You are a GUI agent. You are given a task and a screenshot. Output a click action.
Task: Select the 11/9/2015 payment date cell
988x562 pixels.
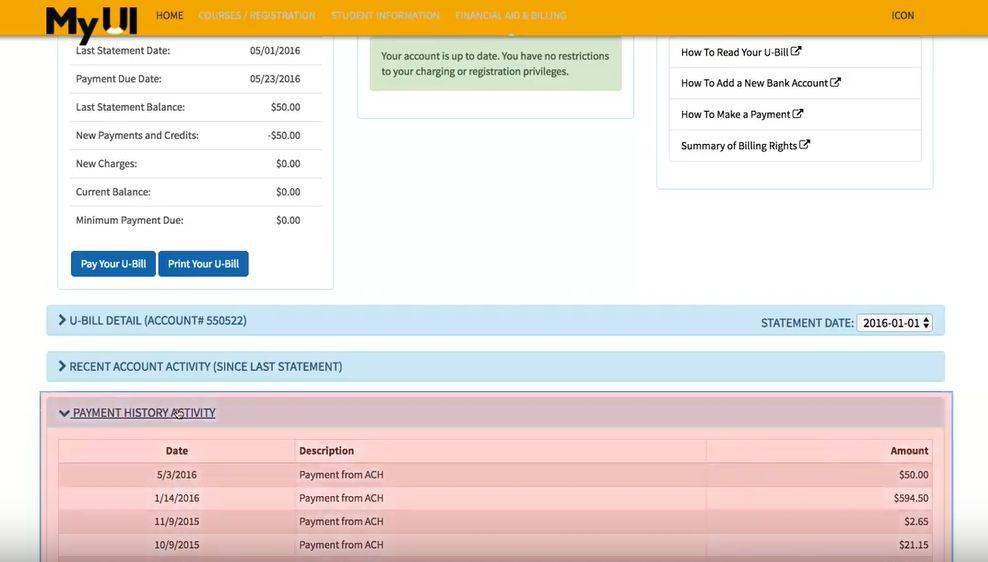pyautogui.click(x=176, y=522)
